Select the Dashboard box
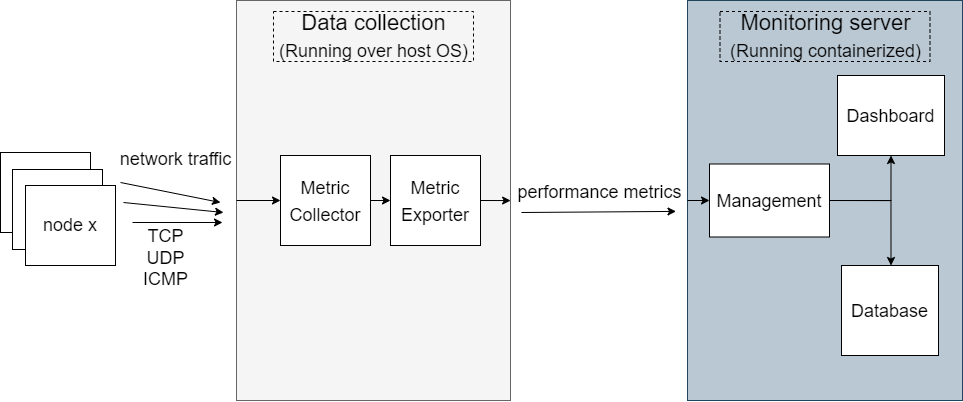The width and height of the screenshot is (963, 402). 890,115
